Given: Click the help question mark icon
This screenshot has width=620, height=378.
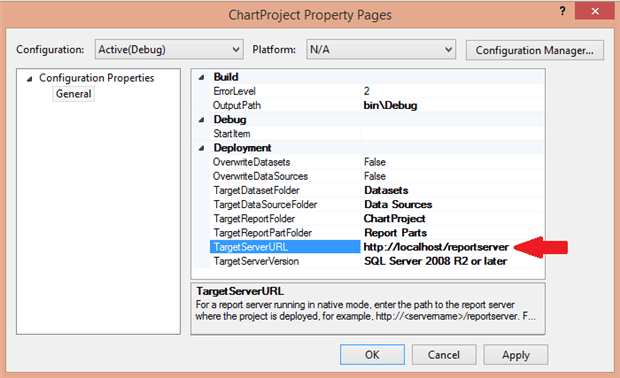Looking at the screenshot, I should click(x=563, y=11).
